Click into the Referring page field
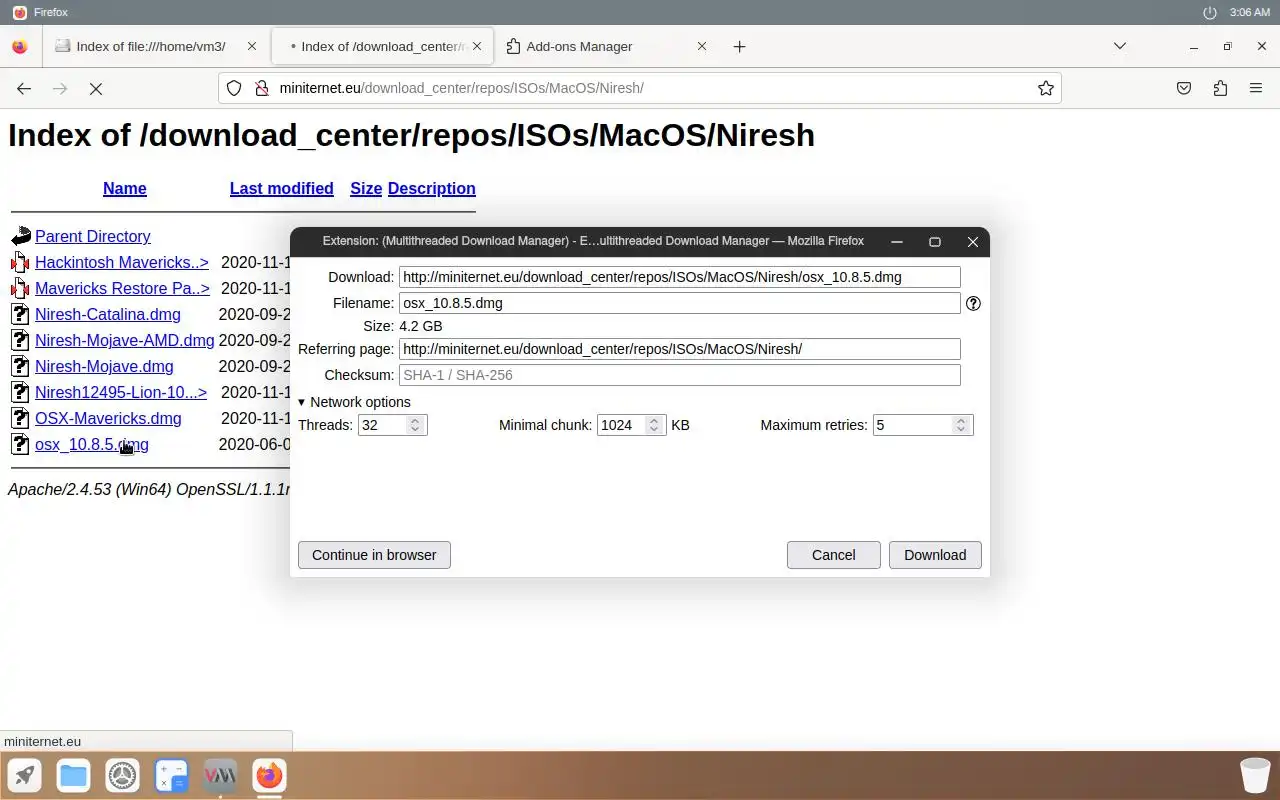The width and height of the screenshot is (1280, 800). coord(680,349)
